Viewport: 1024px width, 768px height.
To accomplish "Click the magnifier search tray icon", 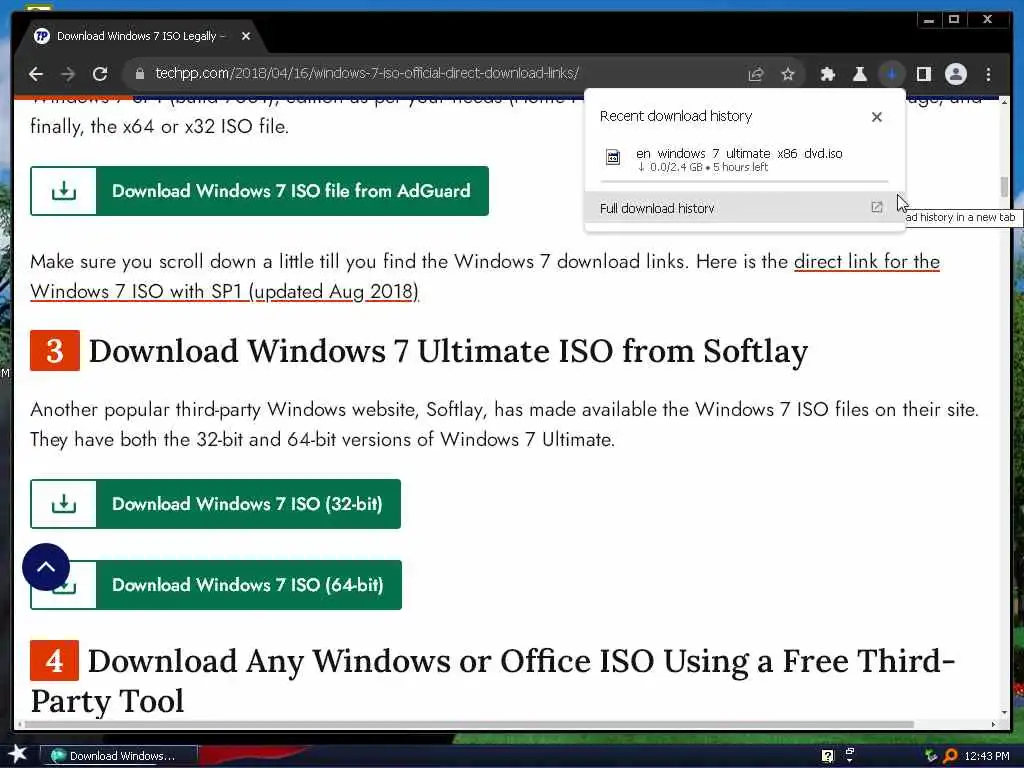I will tap(951, 756).
